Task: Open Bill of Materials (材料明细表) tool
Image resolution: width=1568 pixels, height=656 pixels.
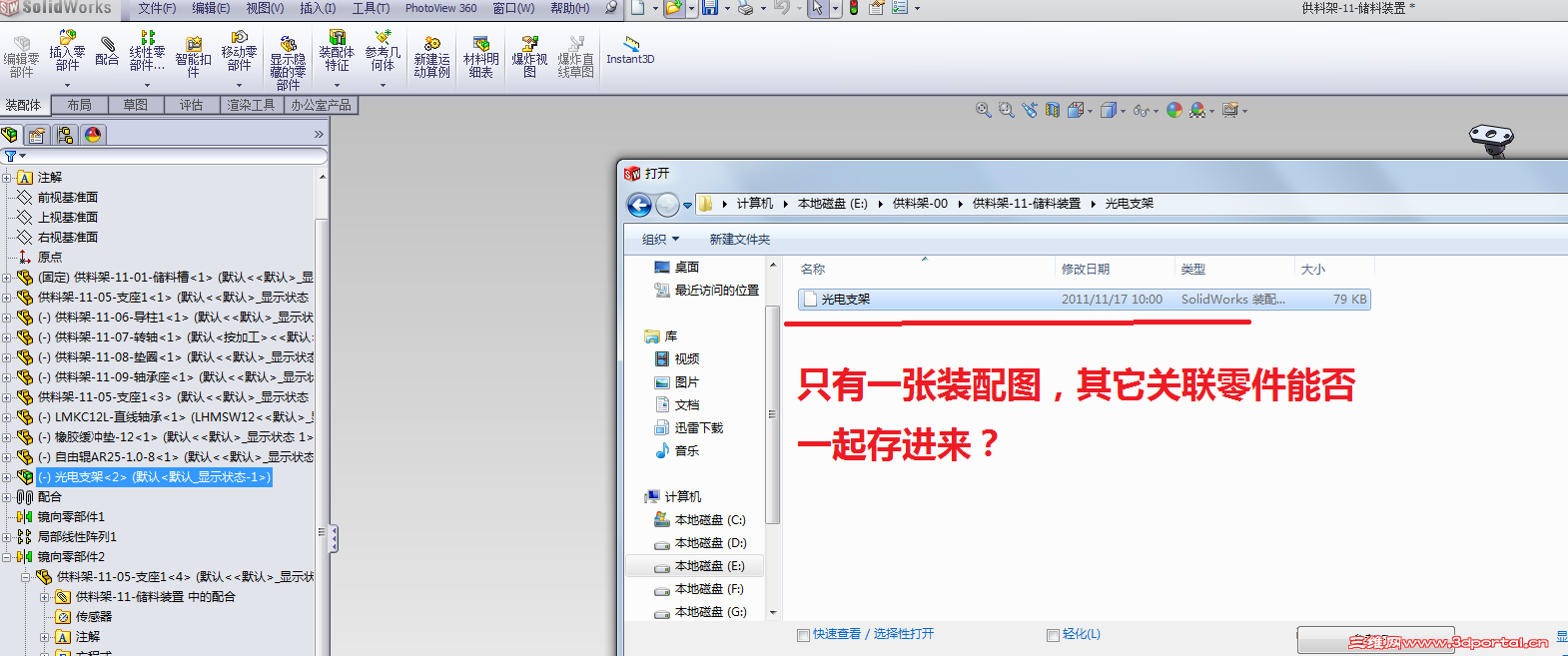Action: pyautogui.click(x=481, y=58)
